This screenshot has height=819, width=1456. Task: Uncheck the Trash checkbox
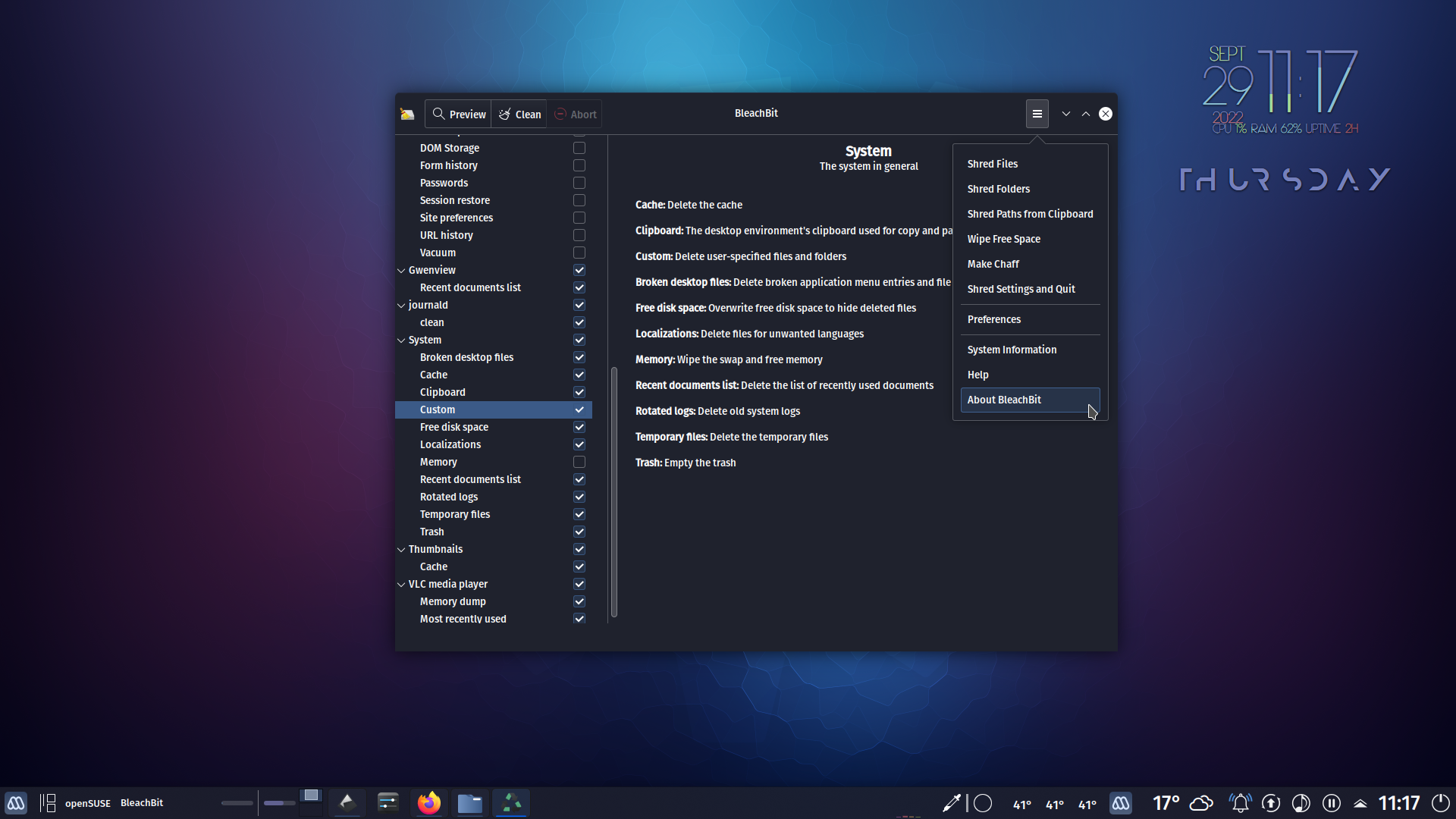579,532
